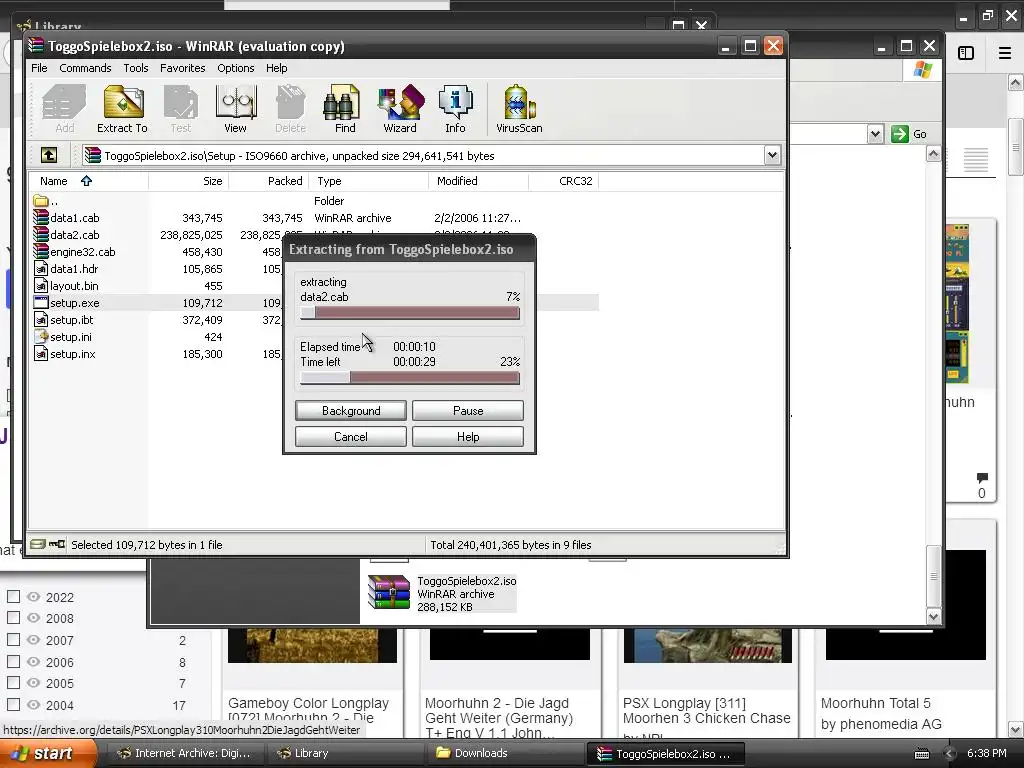
Task: Click drive icon in WinRAR status bar
Action: [37, 544]
